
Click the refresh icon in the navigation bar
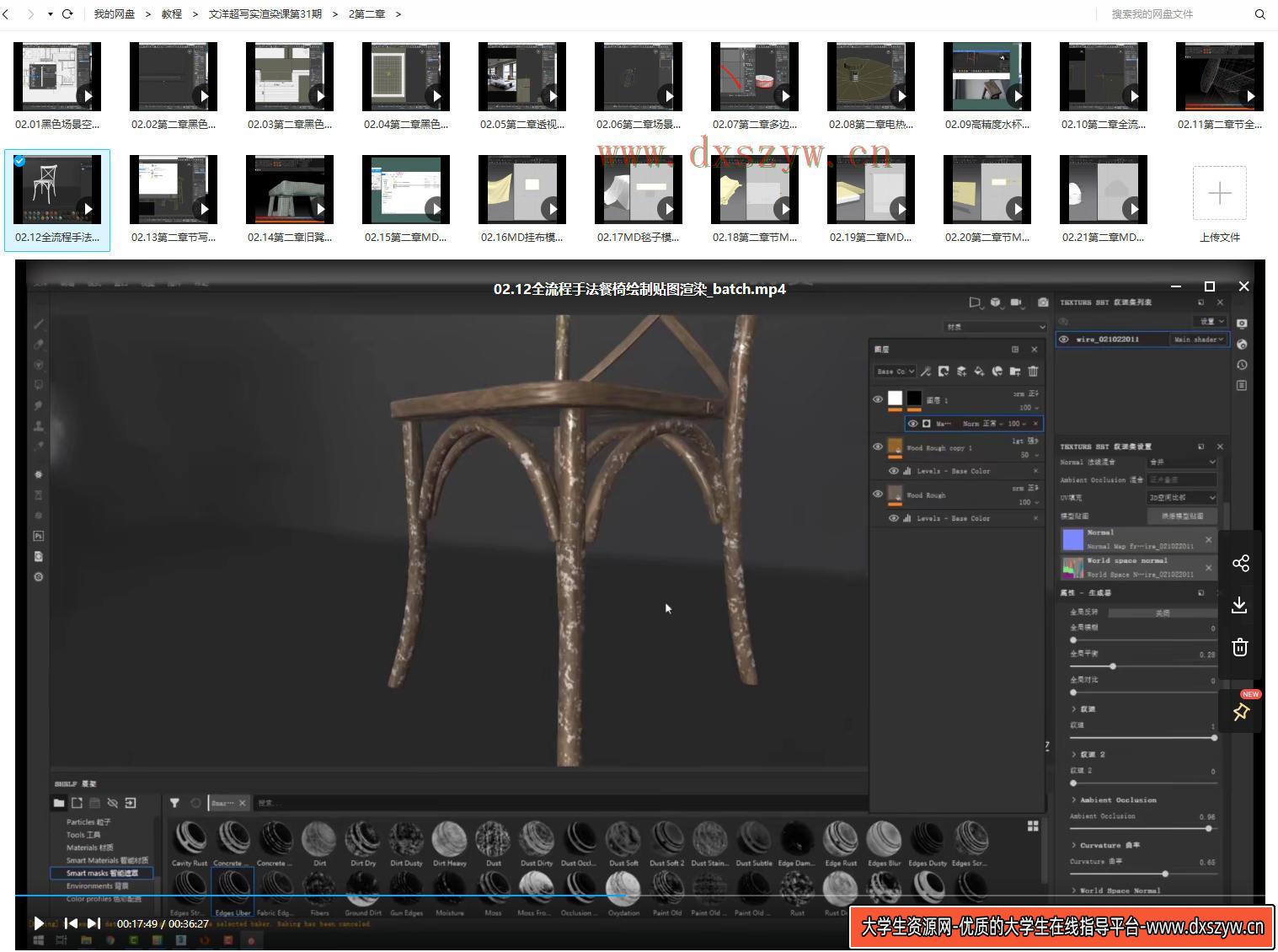click(67, 14)
